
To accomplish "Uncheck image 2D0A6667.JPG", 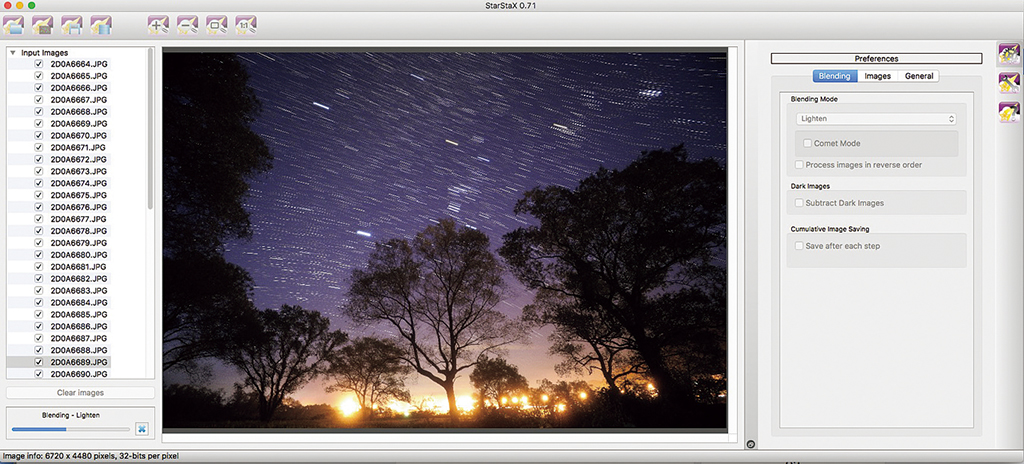I will tap(39, 100).
